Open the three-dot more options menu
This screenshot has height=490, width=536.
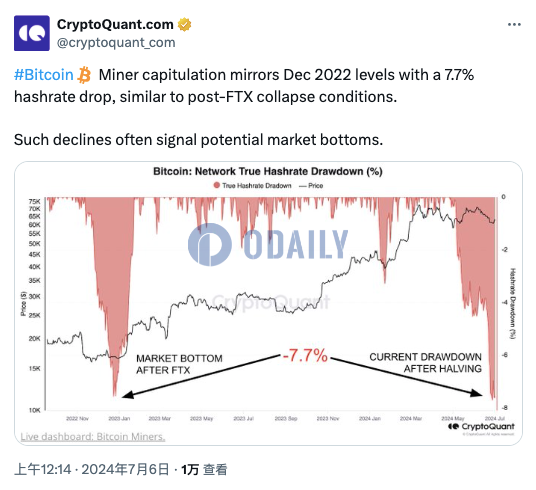click(514, 24)
